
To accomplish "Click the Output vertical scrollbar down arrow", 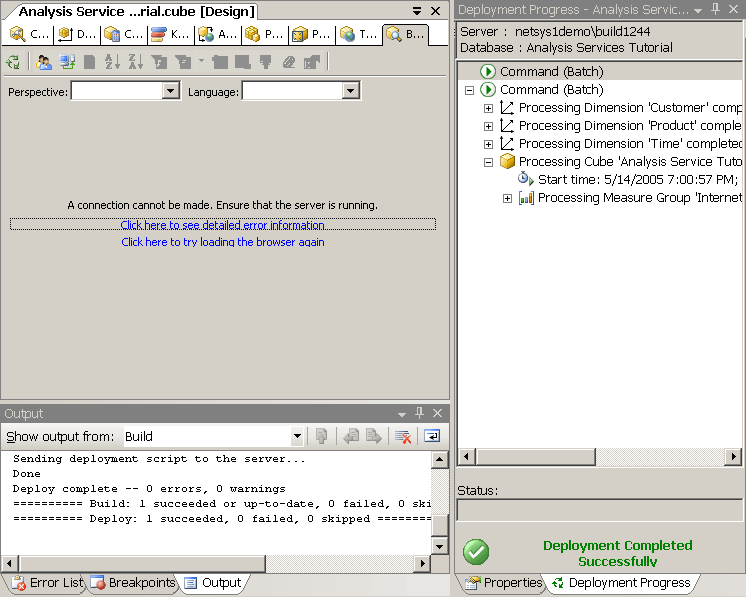I will click(439, 546).
